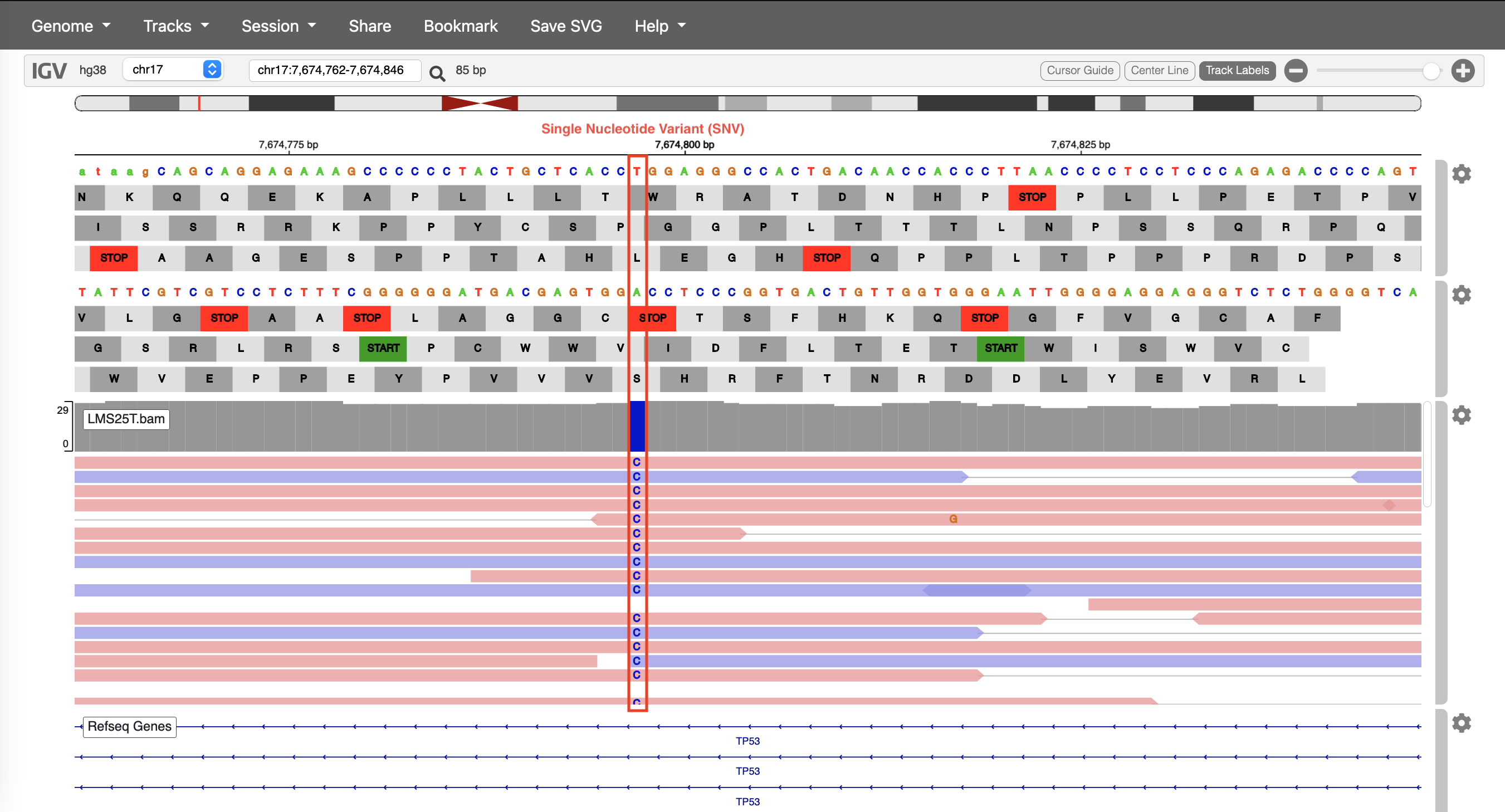Image resolution: width=1505 pixels, height=812 pixels.
Task: Open the Session menu
Action: tap(278, 26)
